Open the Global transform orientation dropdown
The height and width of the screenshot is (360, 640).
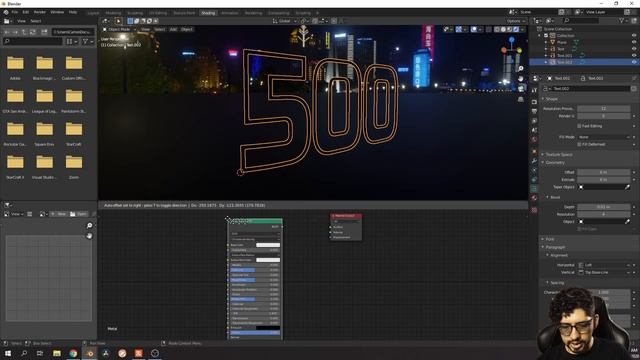(x=284, y=21)
